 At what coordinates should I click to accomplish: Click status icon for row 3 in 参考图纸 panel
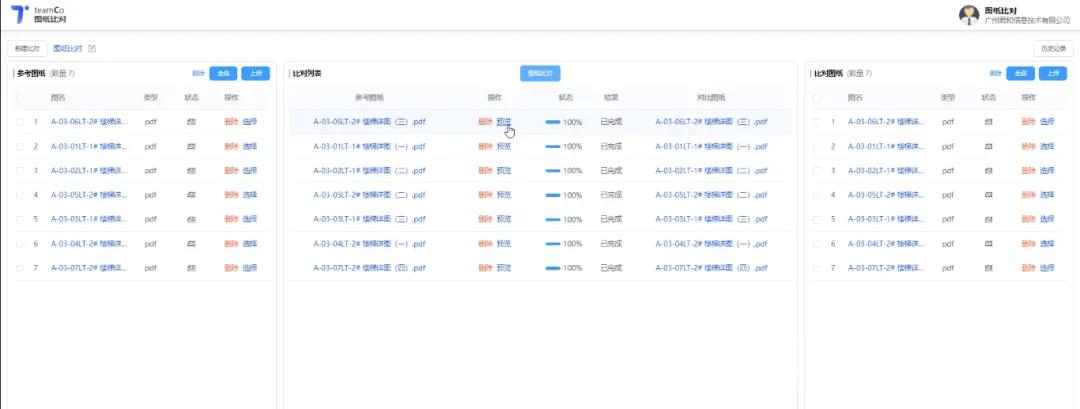192,170
